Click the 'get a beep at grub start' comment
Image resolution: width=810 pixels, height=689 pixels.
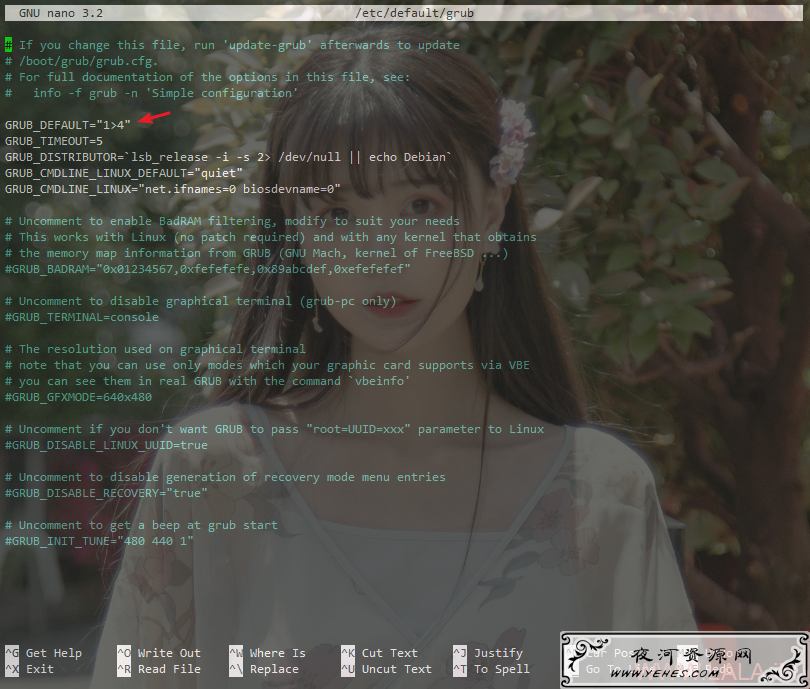tap(141, 525)
